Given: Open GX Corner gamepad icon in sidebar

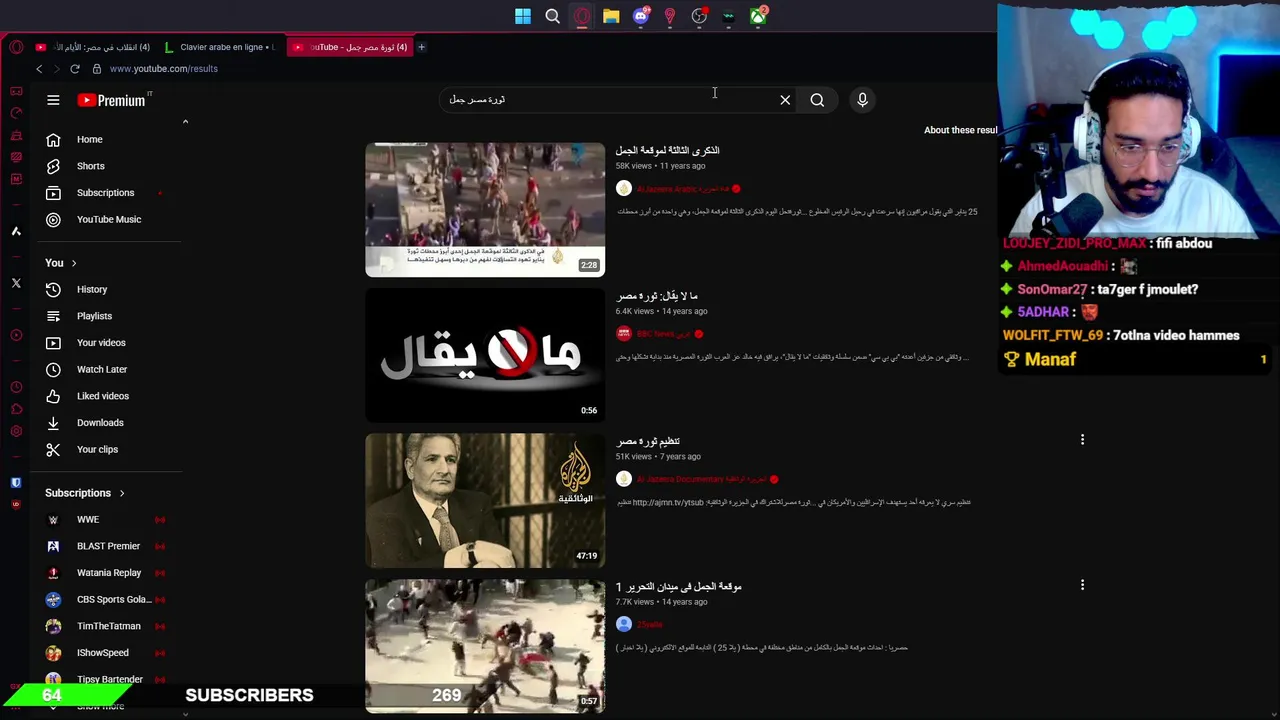Looking at the screenshot, I should pos(16,91).
